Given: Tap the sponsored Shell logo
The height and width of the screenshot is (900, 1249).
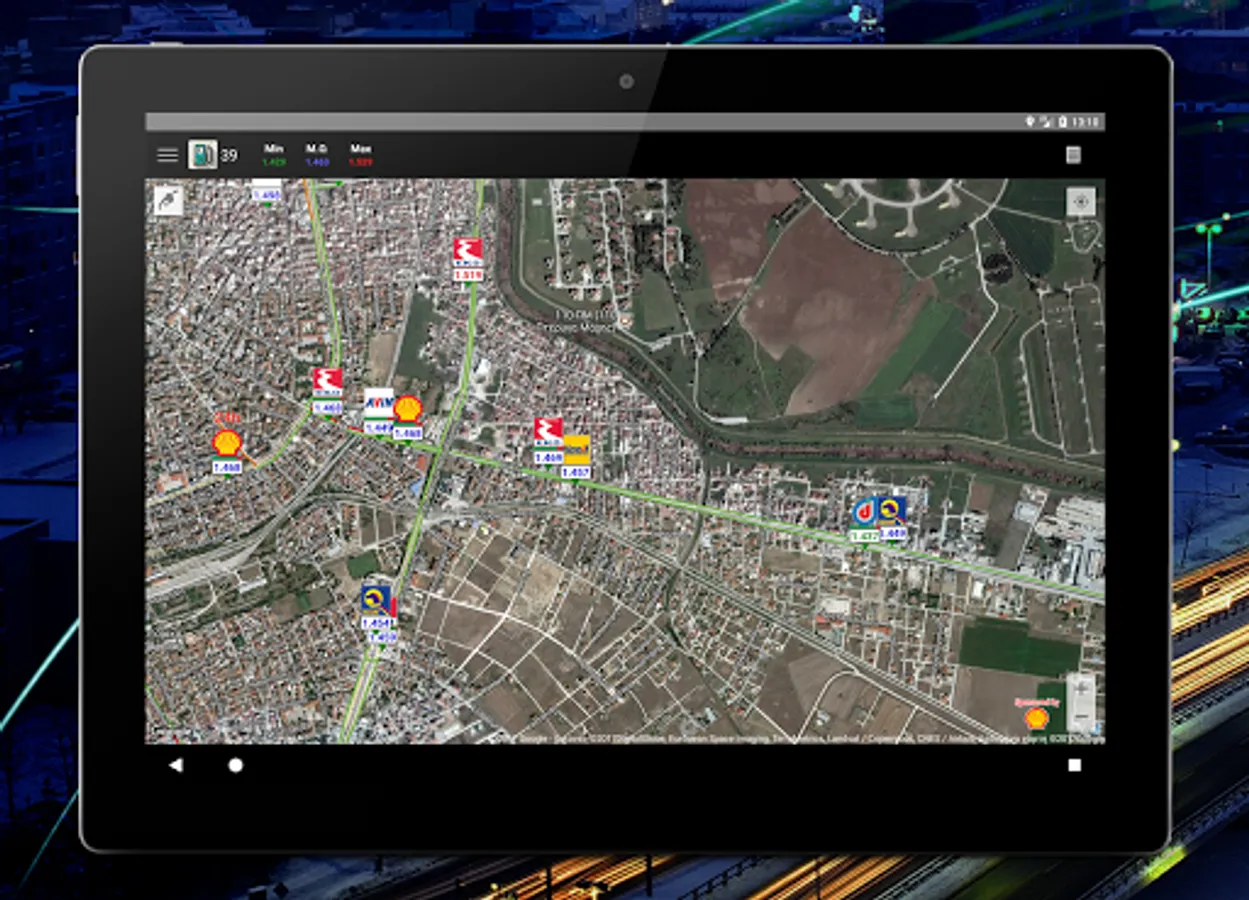Looking at the screenshot, I should 1036,717.
